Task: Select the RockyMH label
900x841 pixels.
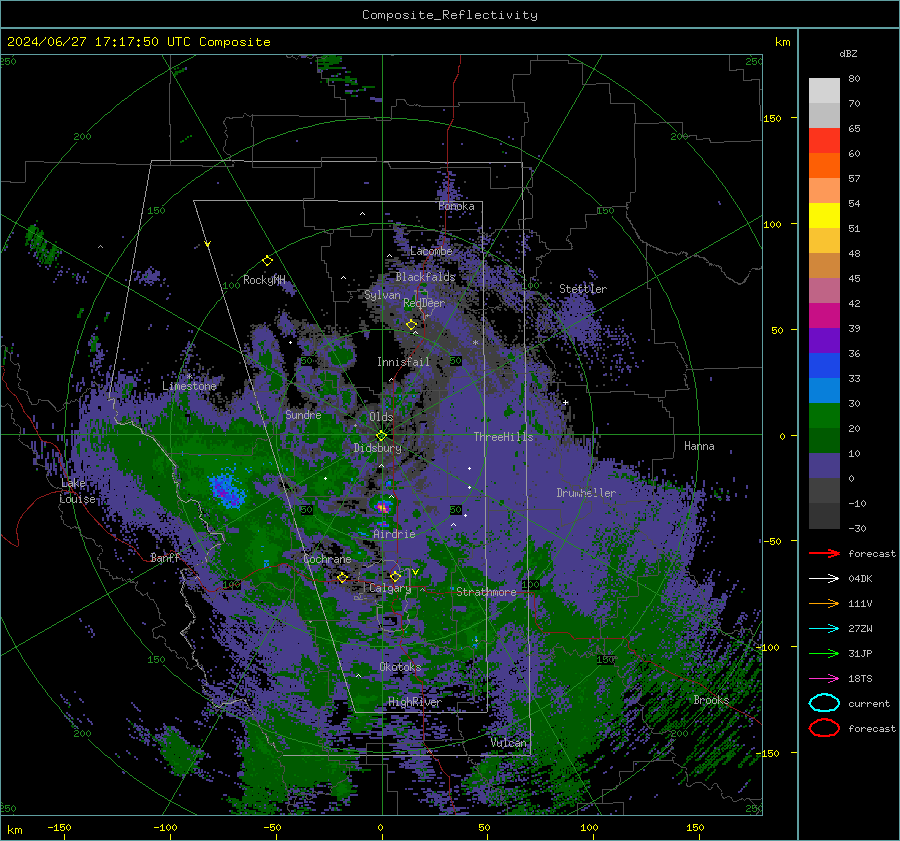Action: (x=264, y=280)
